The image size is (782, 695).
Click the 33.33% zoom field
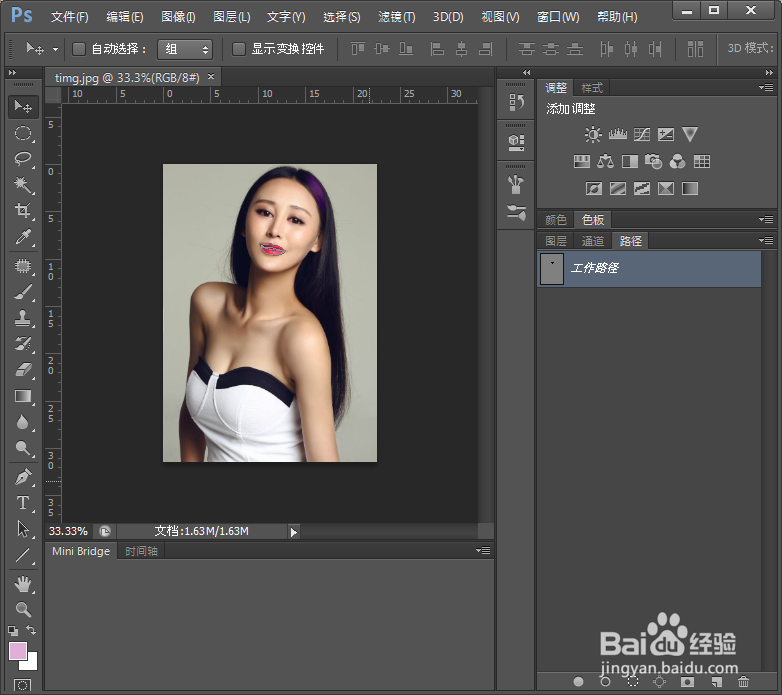(68, 531)
